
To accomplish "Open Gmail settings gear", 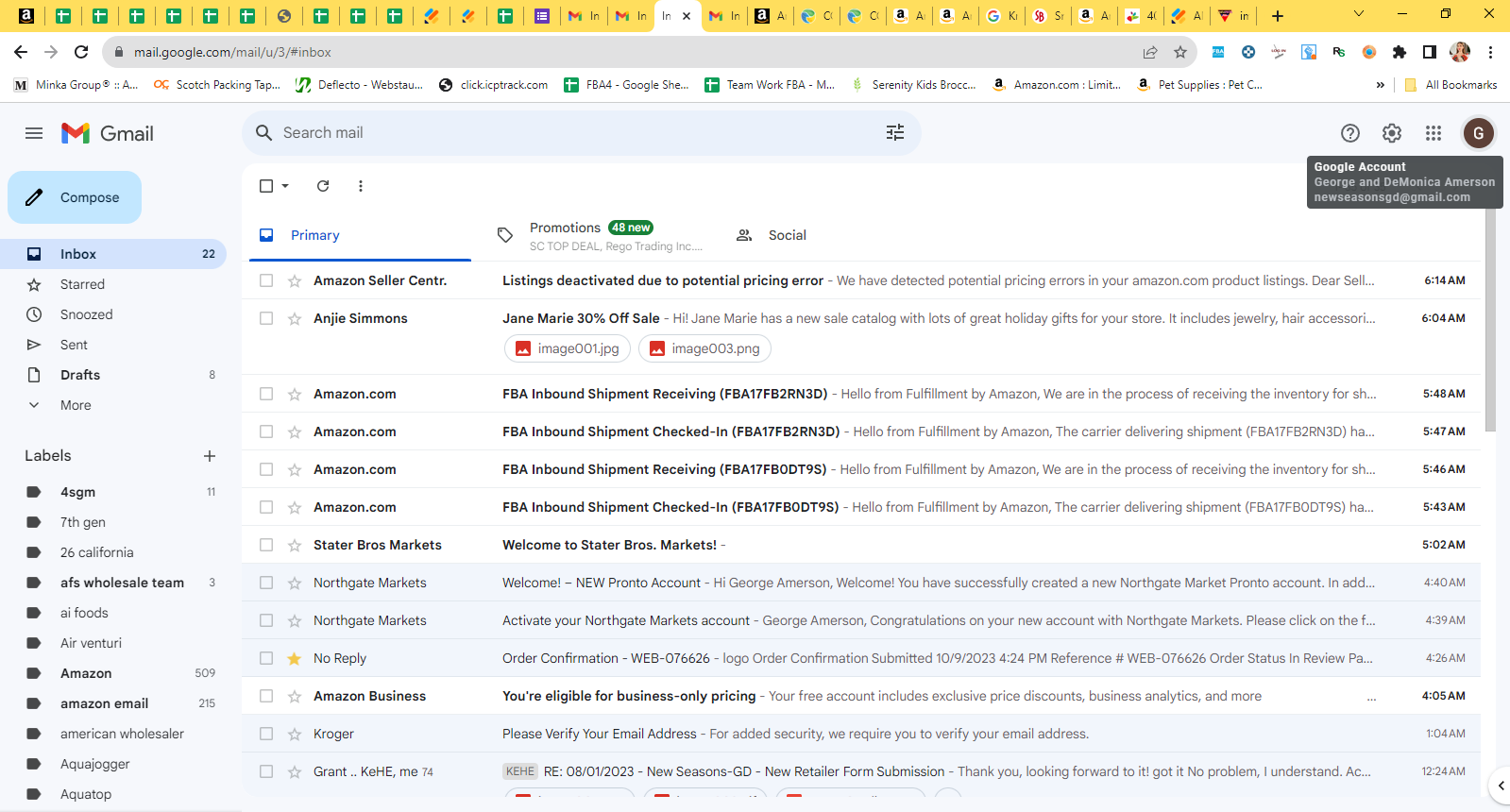I will [x=1392, y=133].
